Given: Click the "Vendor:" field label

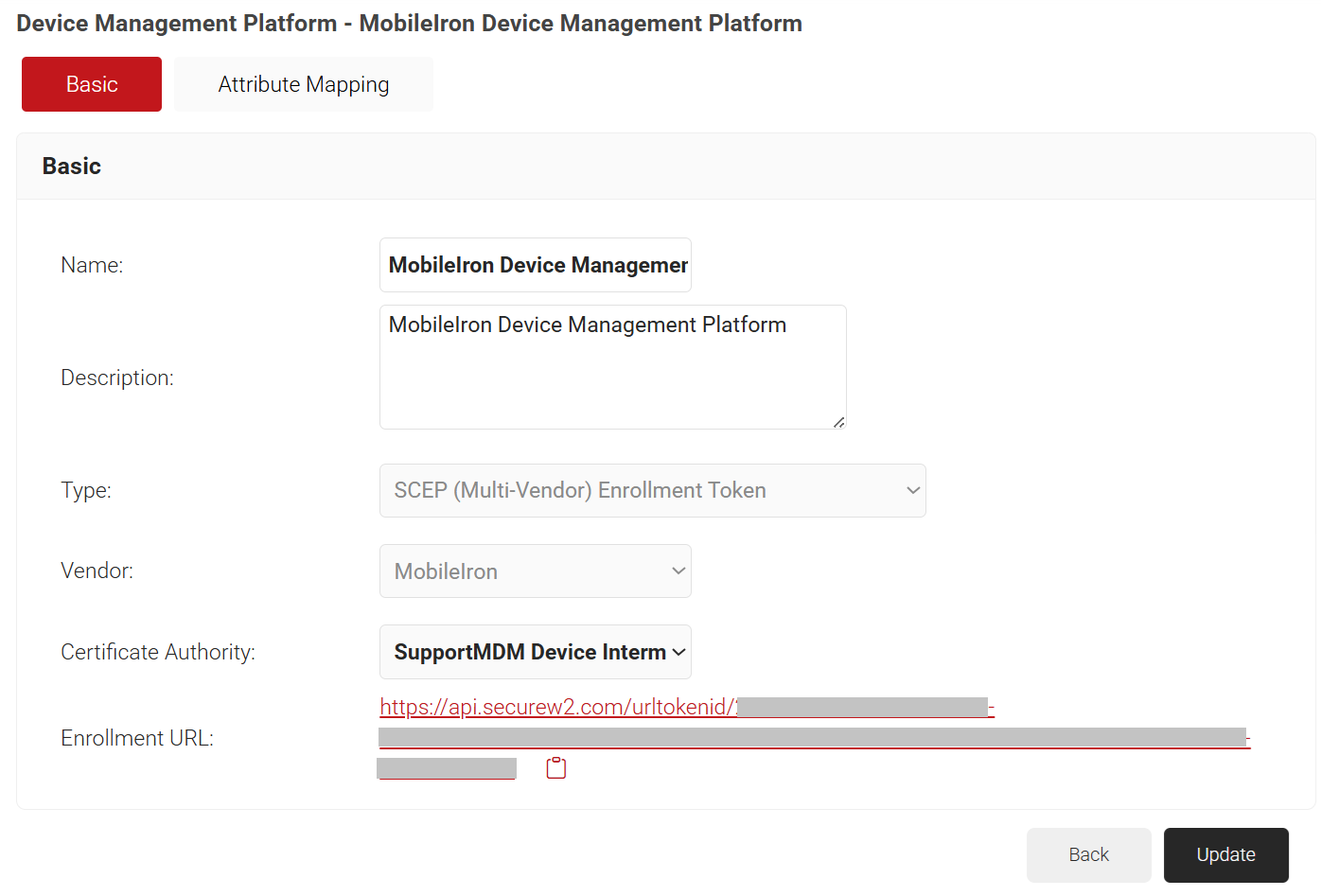Looking at the screenshot, I should coord(97,571).
